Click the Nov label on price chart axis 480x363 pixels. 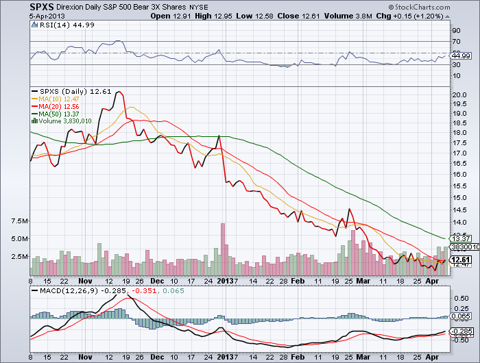pyautogui.click(x=85, y=281)
